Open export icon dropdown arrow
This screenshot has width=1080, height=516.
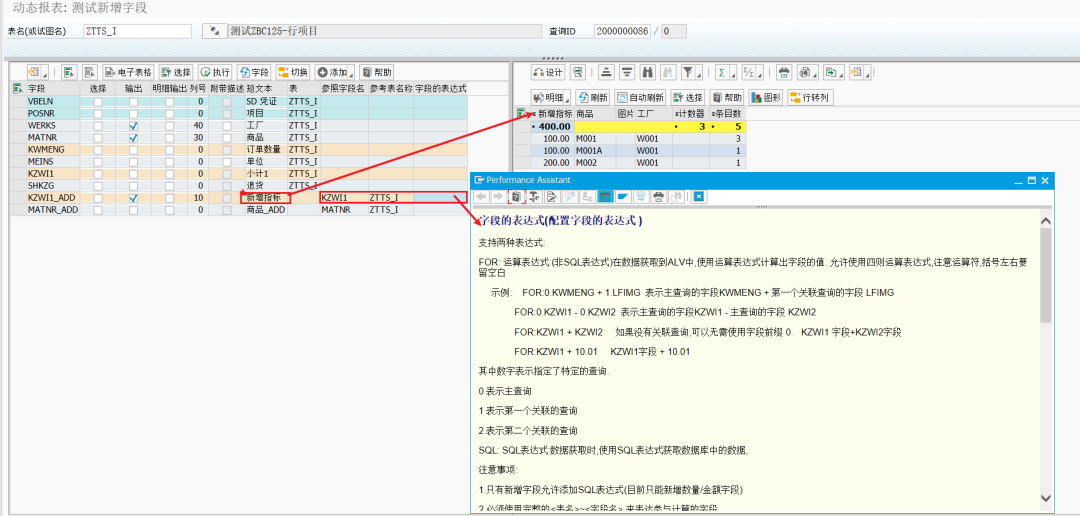[842, 74]
